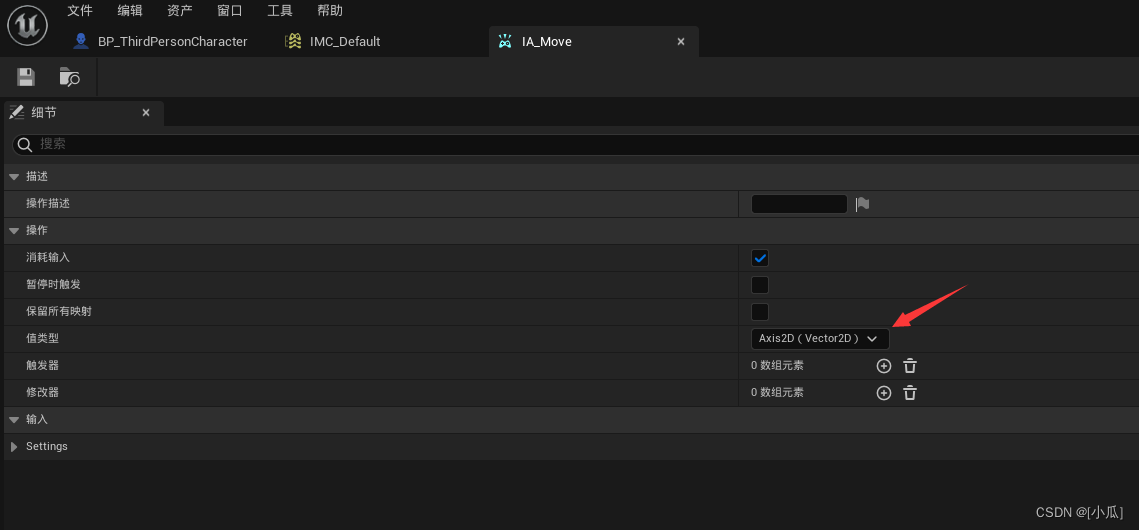Enable the 保留所有映射 checkbox
Viewport: 1139px width, 530px height.
point(760,311)
